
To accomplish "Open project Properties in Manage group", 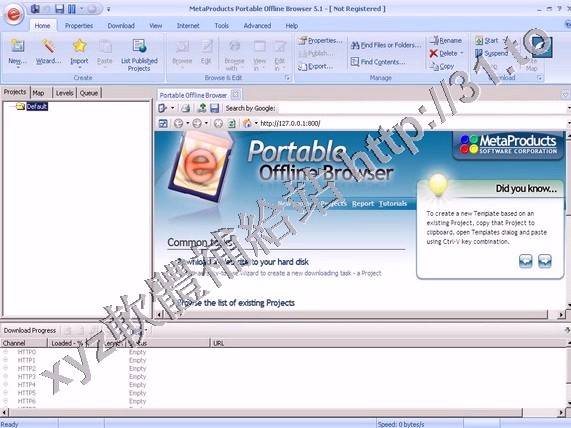I will pyautogui.click(x=320, y=40).
